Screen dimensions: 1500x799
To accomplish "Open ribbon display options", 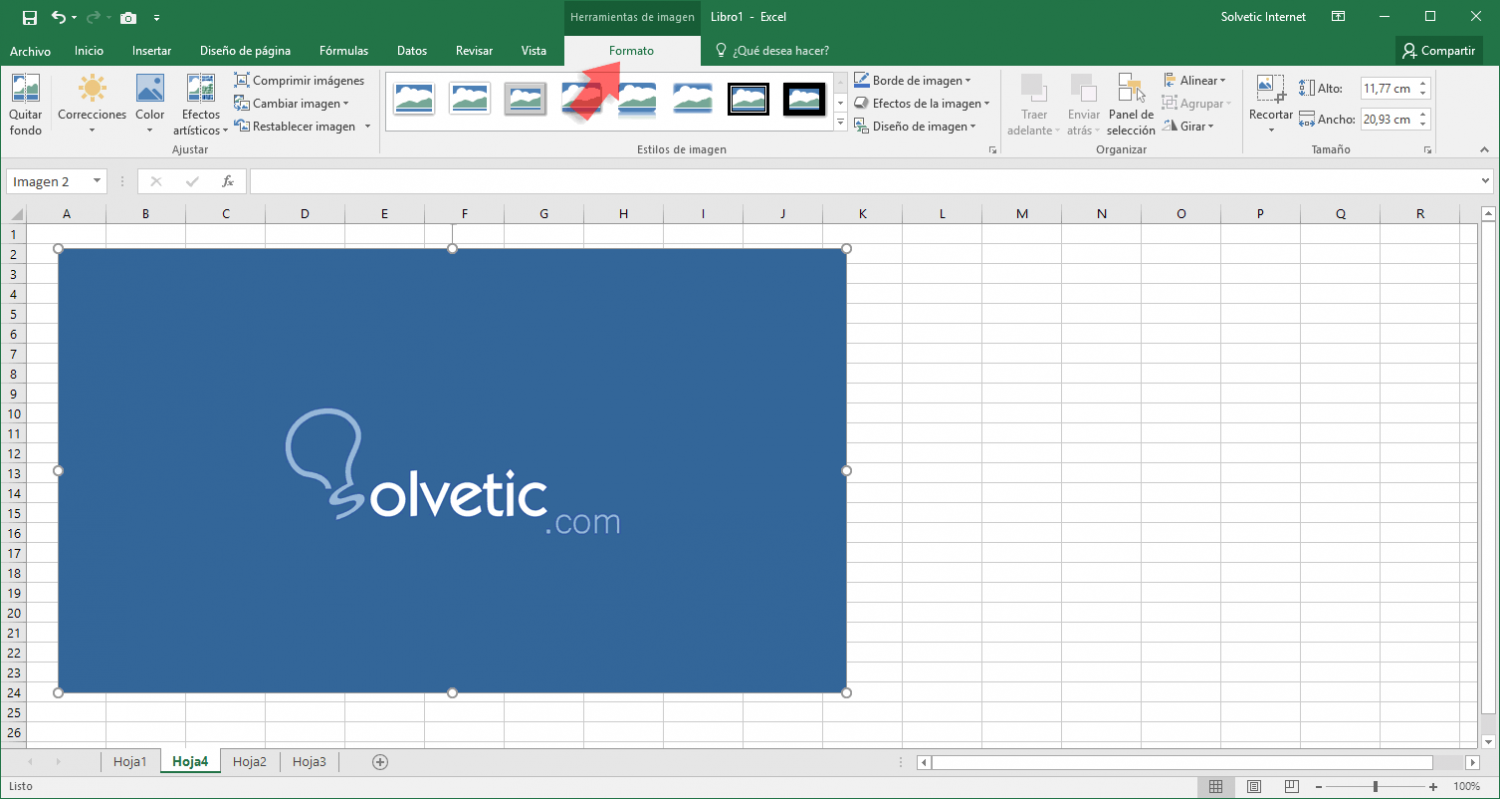I will point(1338,17).
